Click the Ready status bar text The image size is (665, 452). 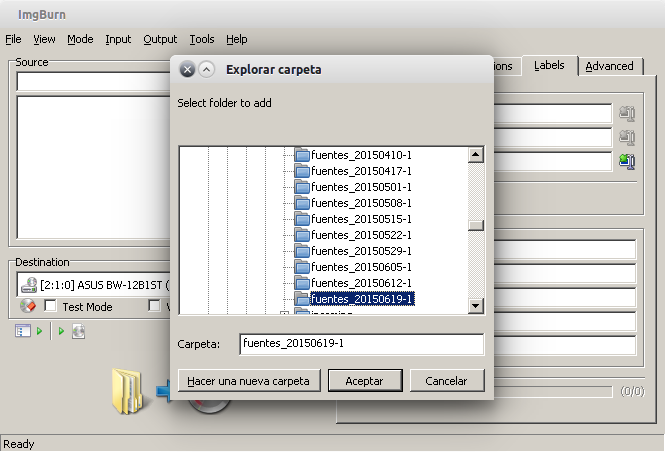pyautogui.click(x=19, y=444)
